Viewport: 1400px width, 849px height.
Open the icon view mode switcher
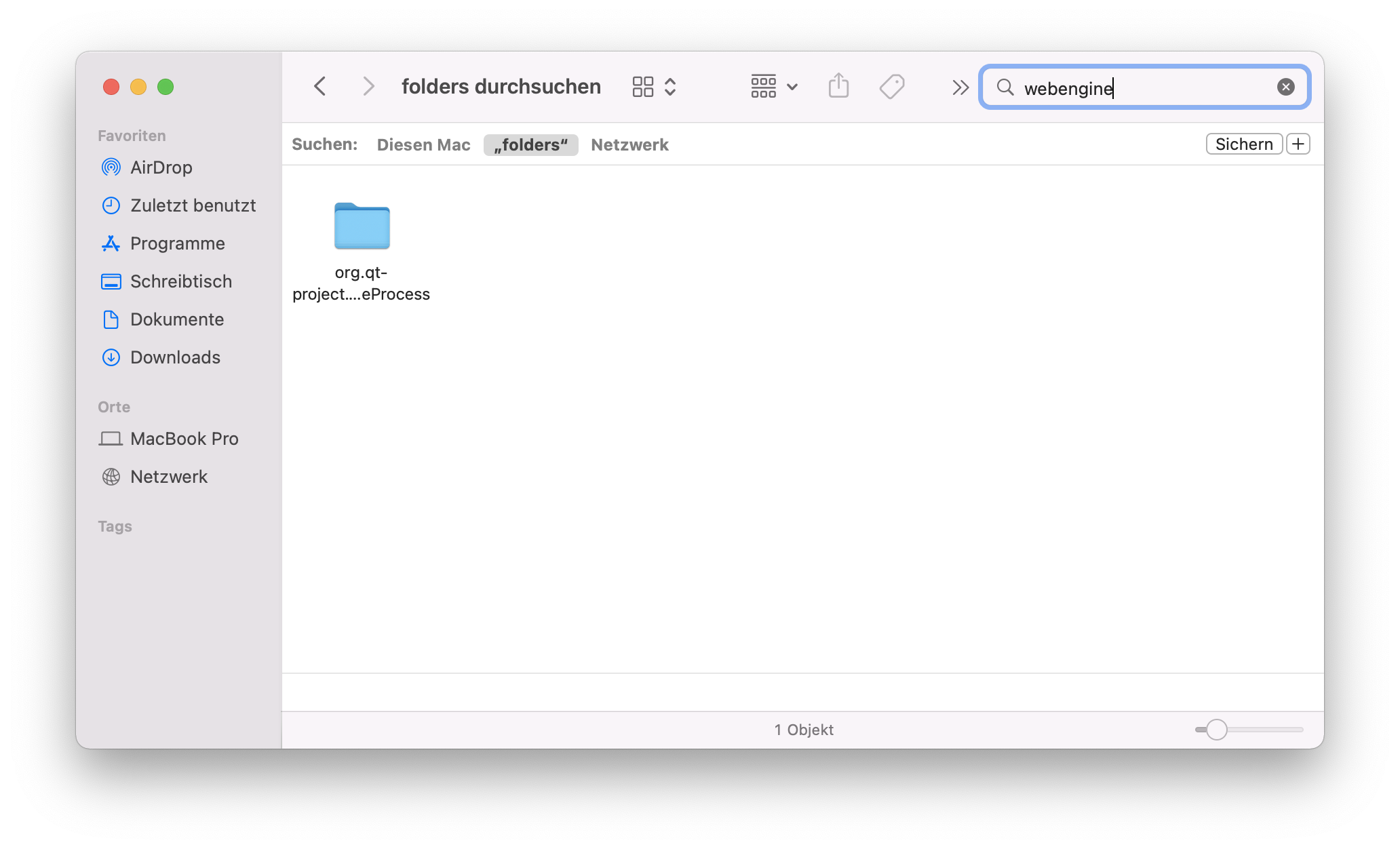[654, 87]
